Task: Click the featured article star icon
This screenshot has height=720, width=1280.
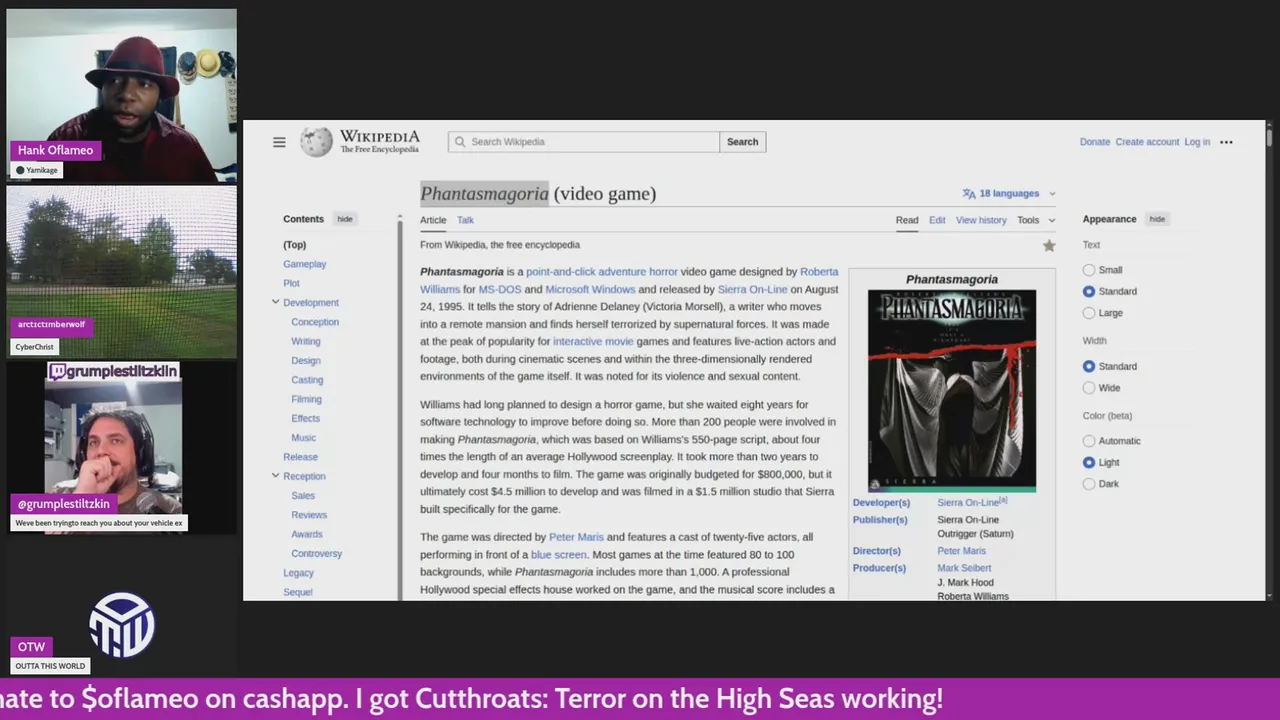Action: tap(1049, 245)
